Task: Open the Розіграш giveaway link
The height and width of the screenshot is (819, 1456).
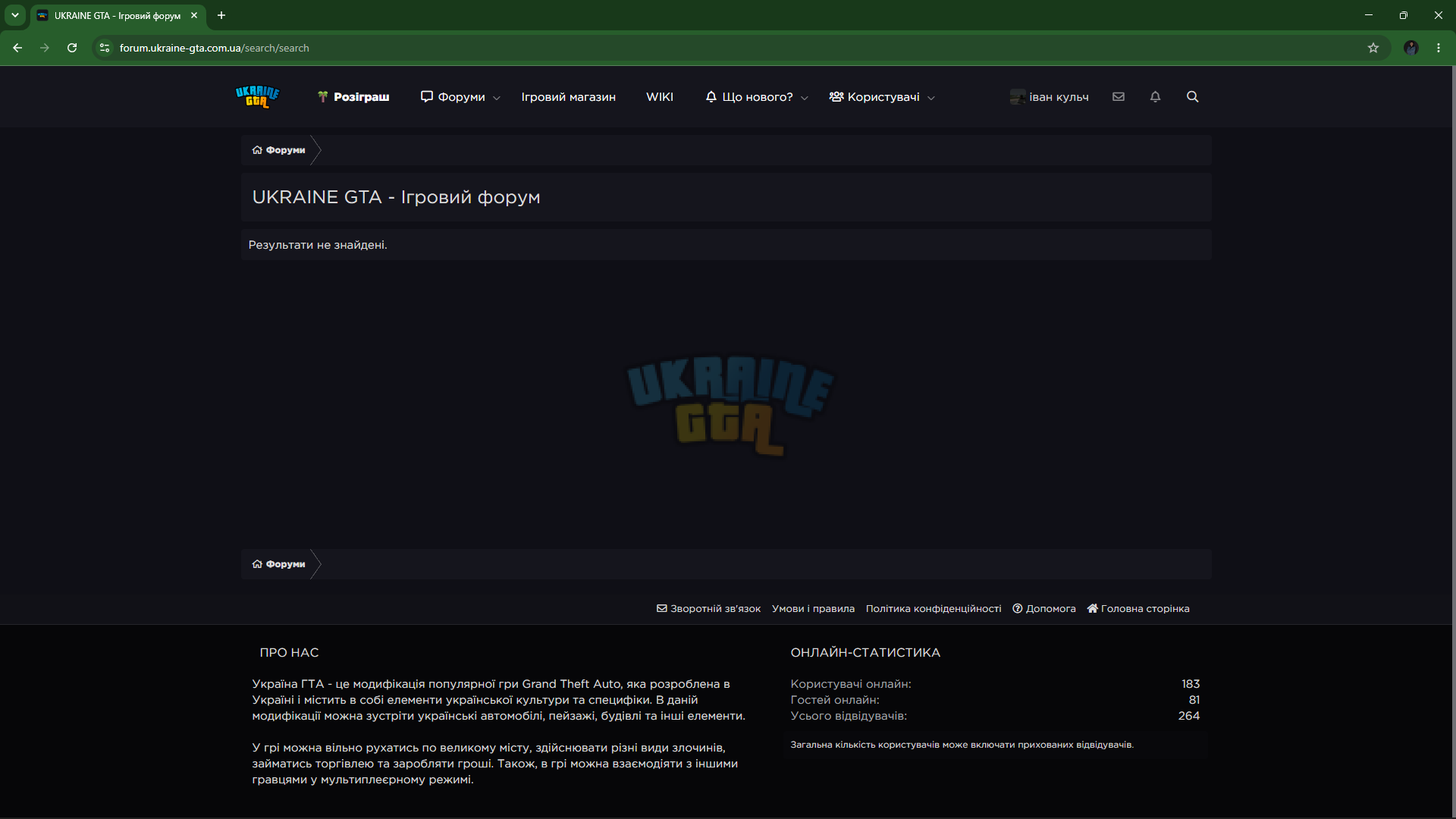Action: (x=353, y=97)
